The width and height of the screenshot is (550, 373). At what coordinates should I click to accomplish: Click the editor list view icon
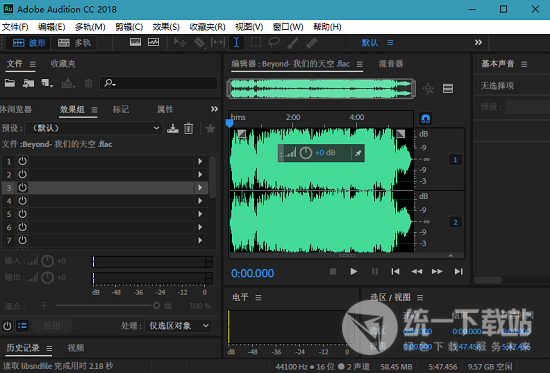click(x=448, y=88)
